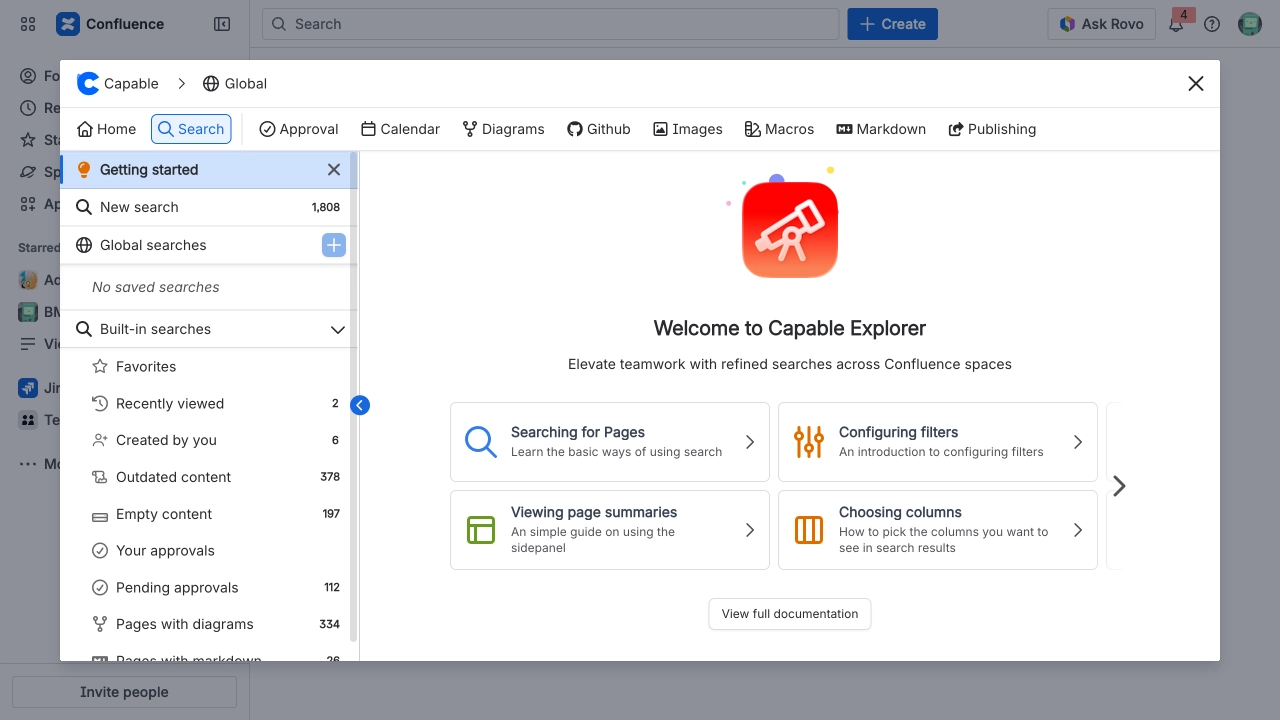Click the No saved searches text
Screen dimensions: 1280x720
(156, 287)
